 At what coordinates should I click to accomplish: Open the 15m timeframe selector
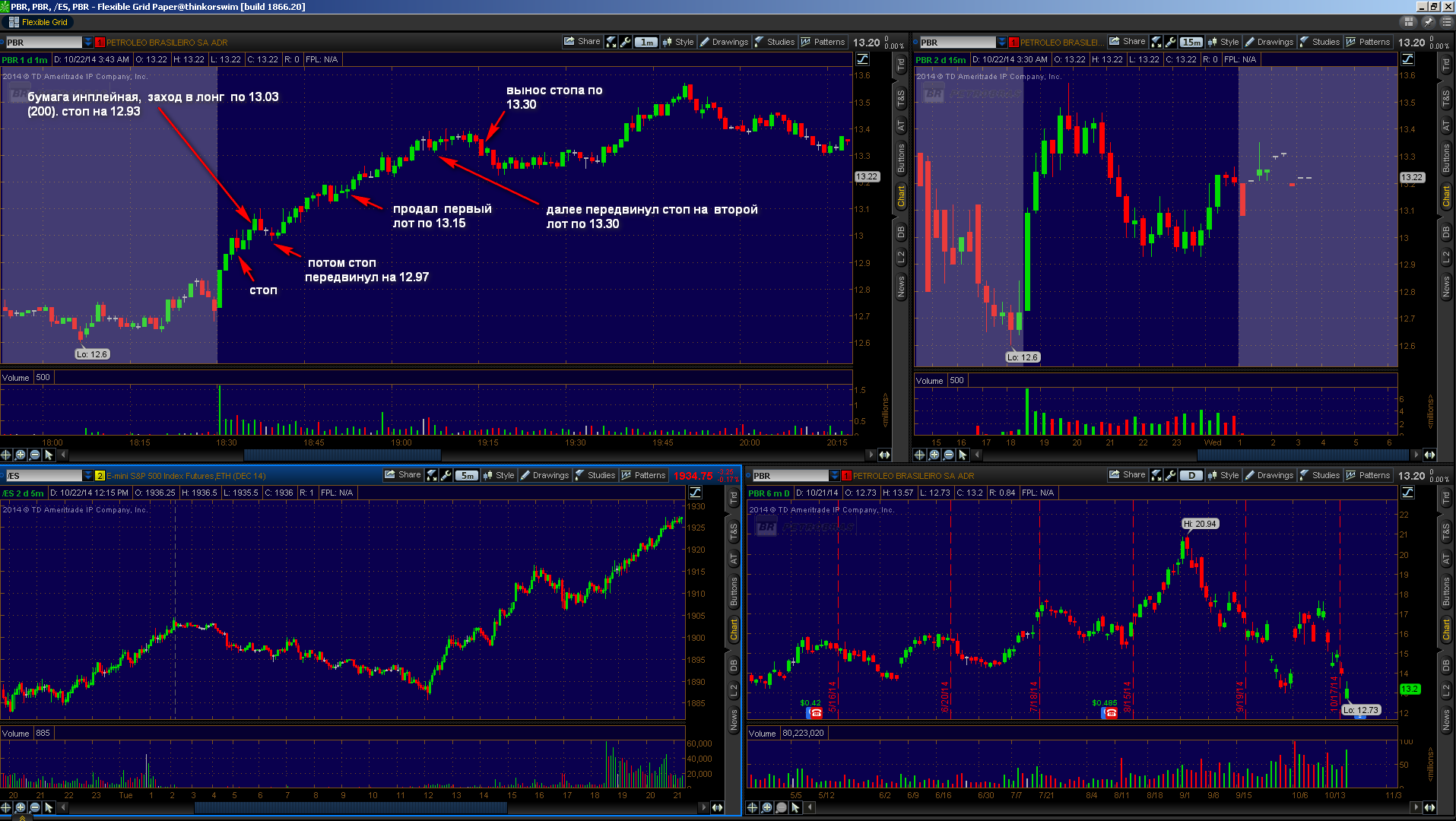tap(1191, 42)
